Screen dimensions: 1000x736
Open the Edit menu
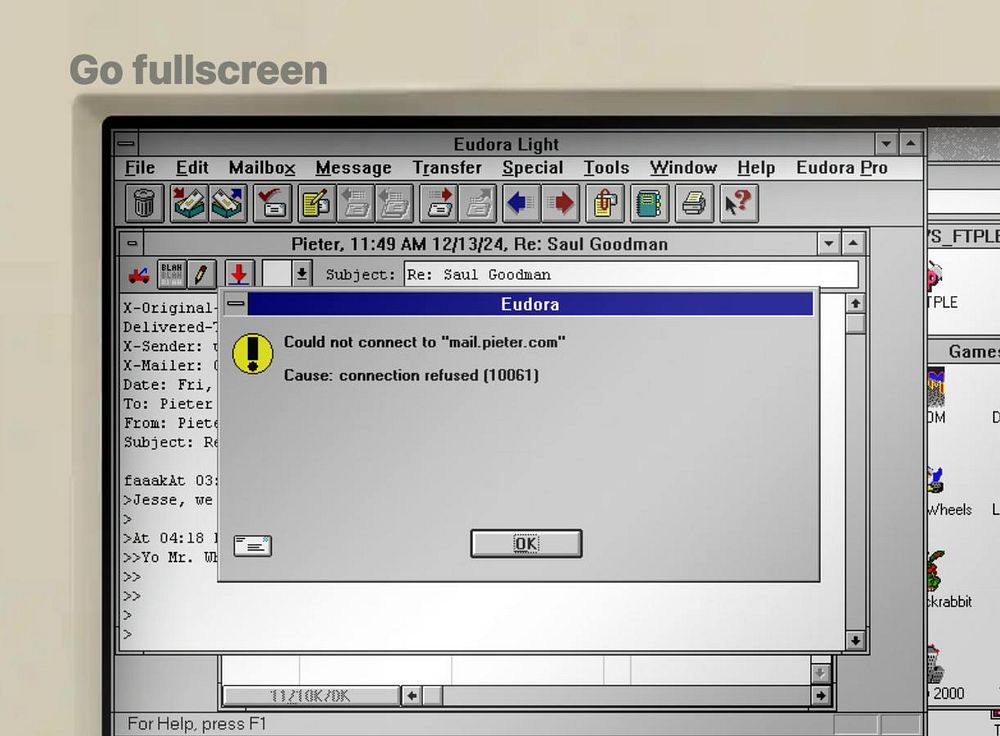click(x=192, y=168)
